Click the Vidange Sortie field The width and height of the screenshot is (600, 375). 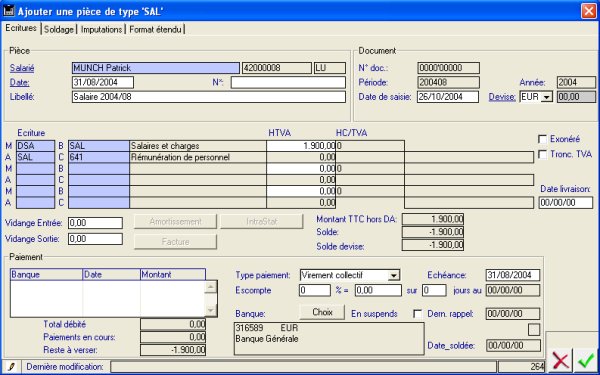95,239
